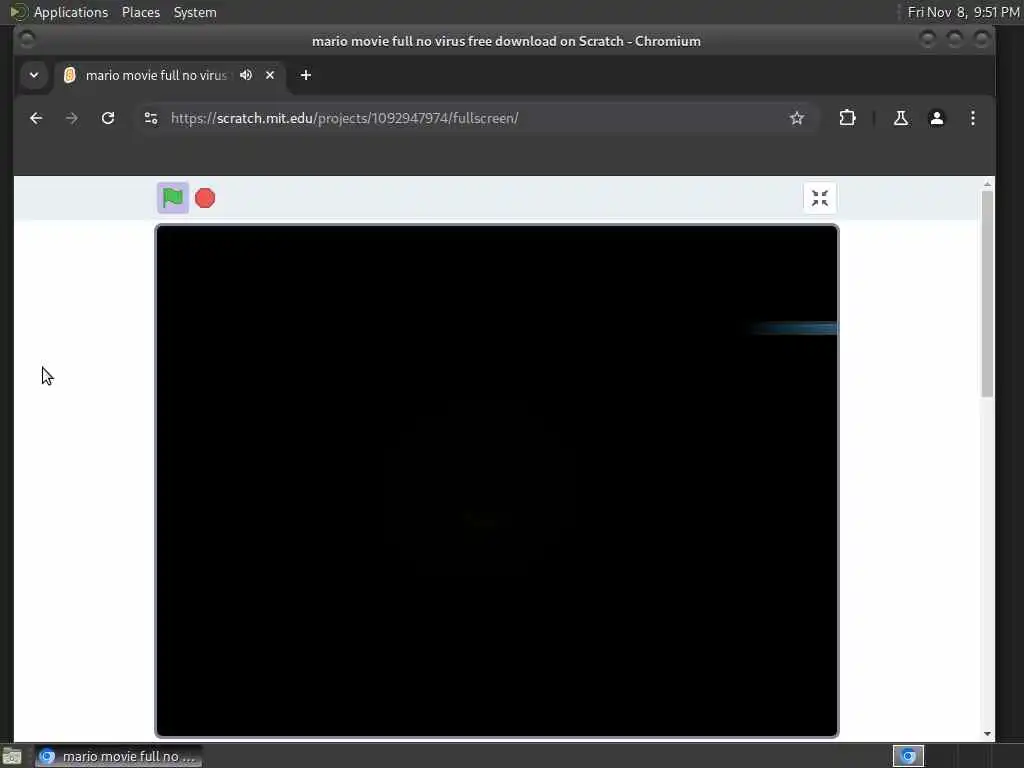Viewport: 1024px width, 768px height.
Task: Expand the tab search dropdown arrow
Action: pos(34,75)
